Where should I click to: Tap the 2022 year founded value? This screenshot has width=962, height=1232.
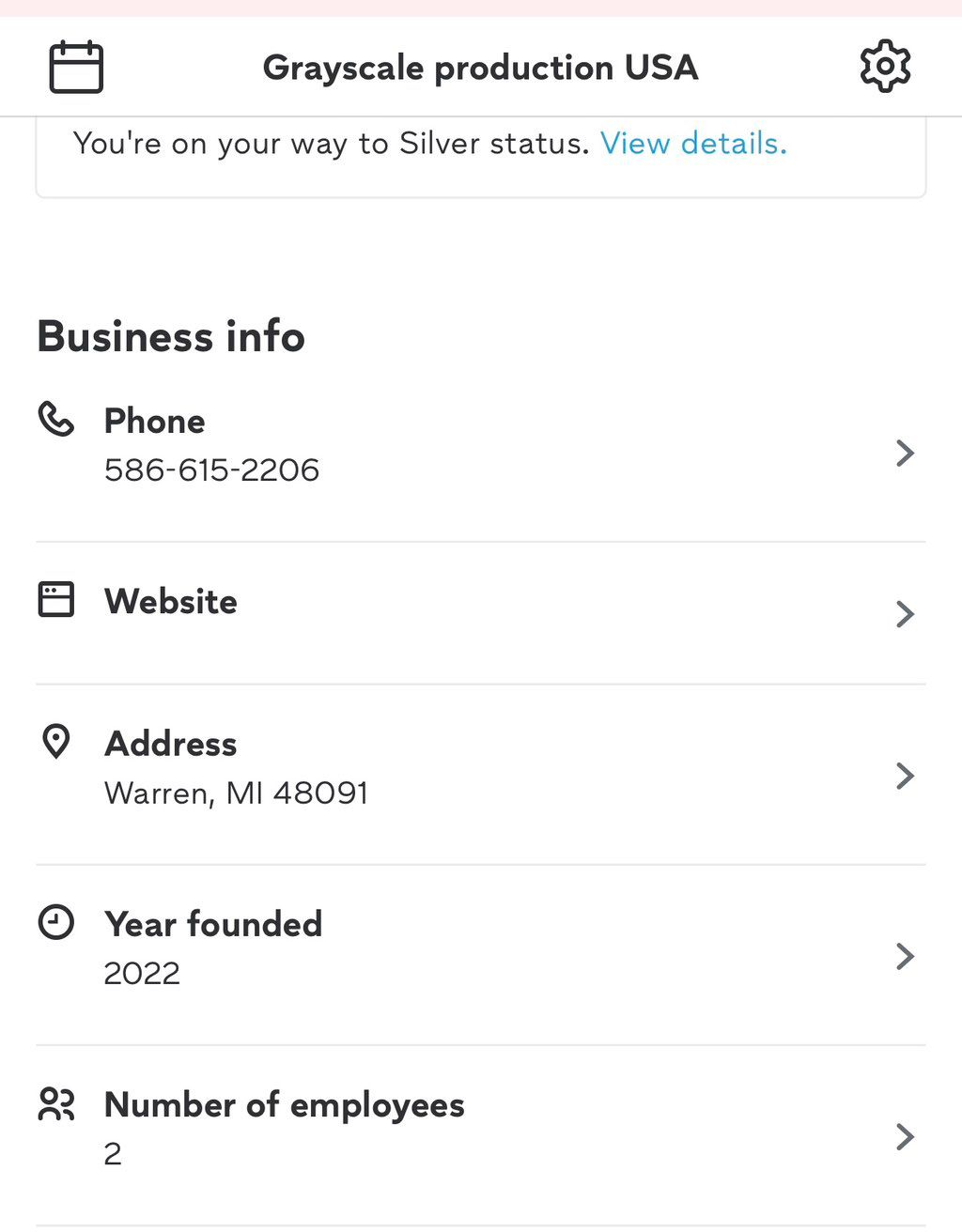(x=142, y=974)
